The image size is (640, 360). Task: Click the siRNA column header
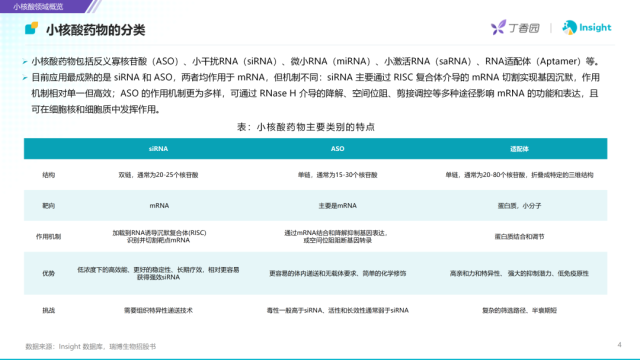[x=158, y=149]
